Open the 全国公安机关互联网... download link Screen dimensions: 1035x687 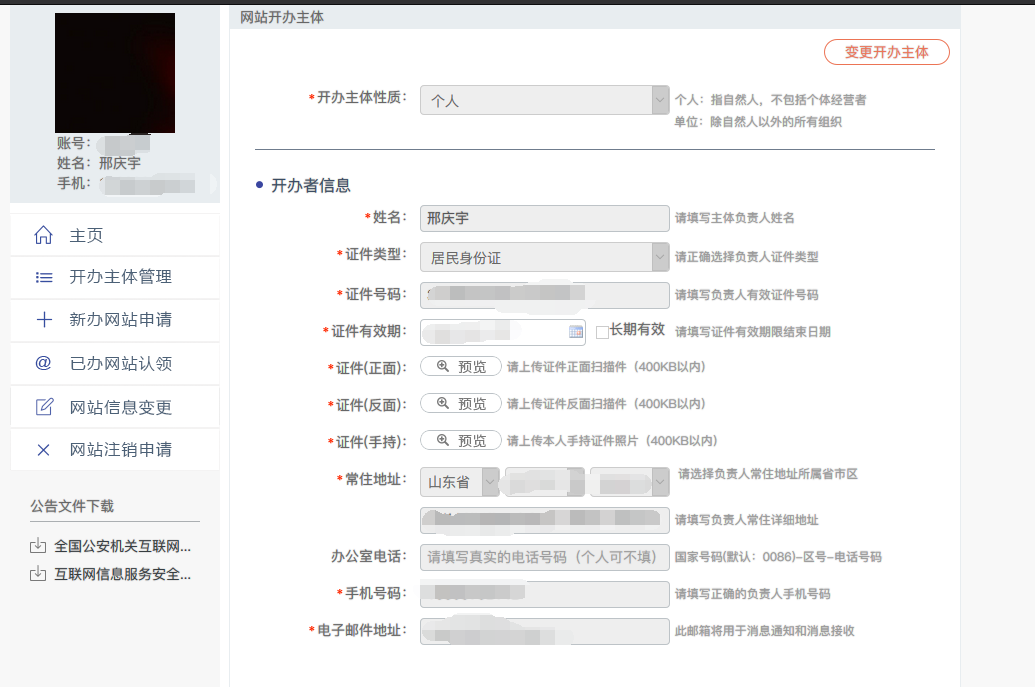(x=122, y=546)
